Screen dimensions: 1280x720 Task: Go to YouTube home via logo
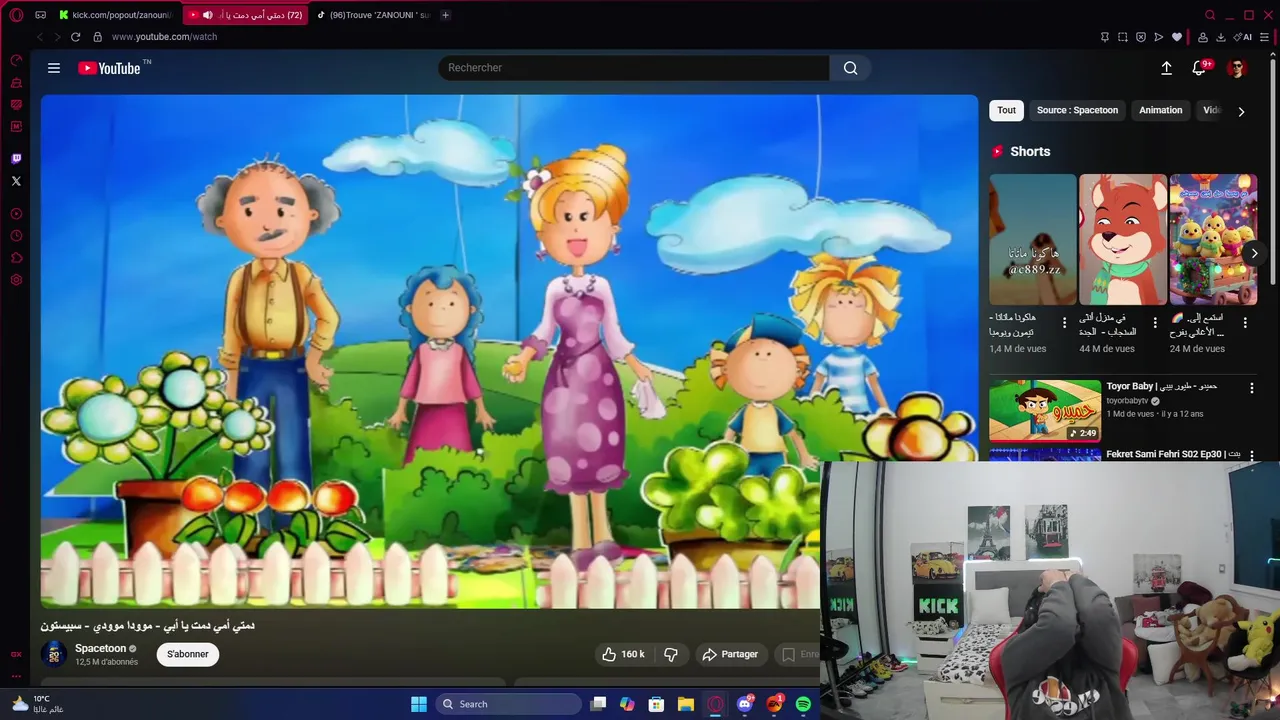(x=110, y=68)
